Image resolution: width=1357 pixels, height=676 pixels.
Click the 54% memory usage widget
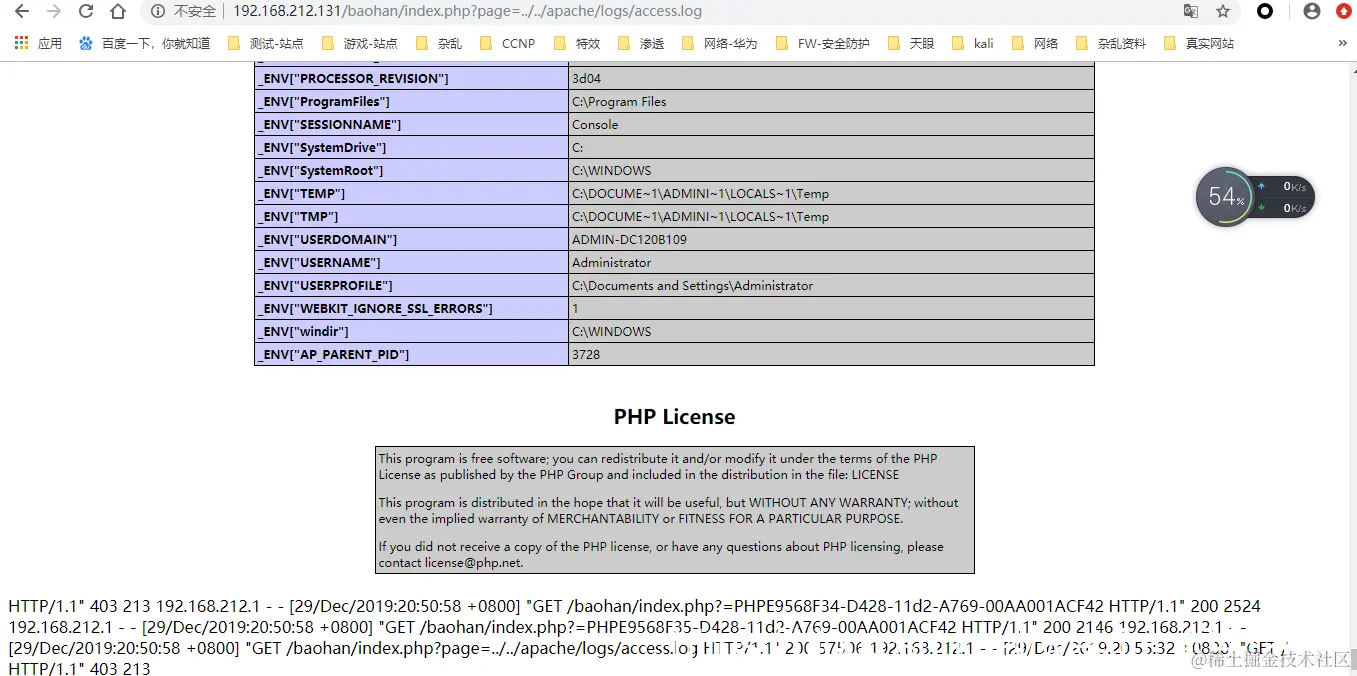(x=1225, y=197)
